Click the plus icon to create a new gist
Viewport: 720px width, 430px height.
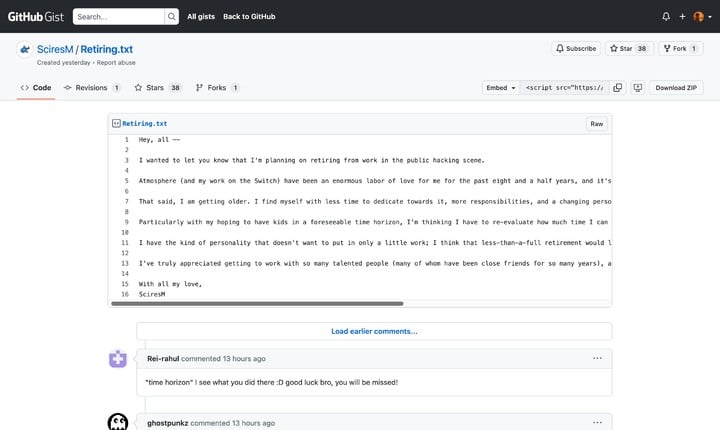[x=682, y=17]
